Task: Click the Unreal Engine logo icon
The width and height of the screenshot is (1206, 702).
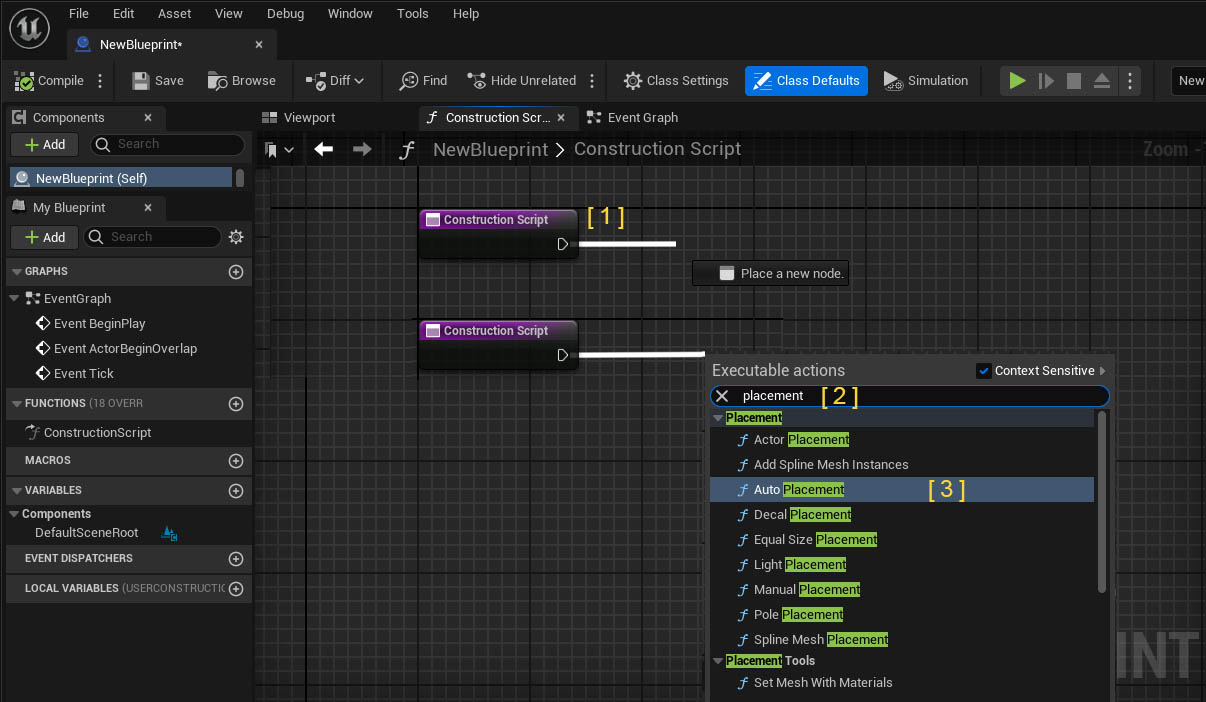Action: click(28, 29)
